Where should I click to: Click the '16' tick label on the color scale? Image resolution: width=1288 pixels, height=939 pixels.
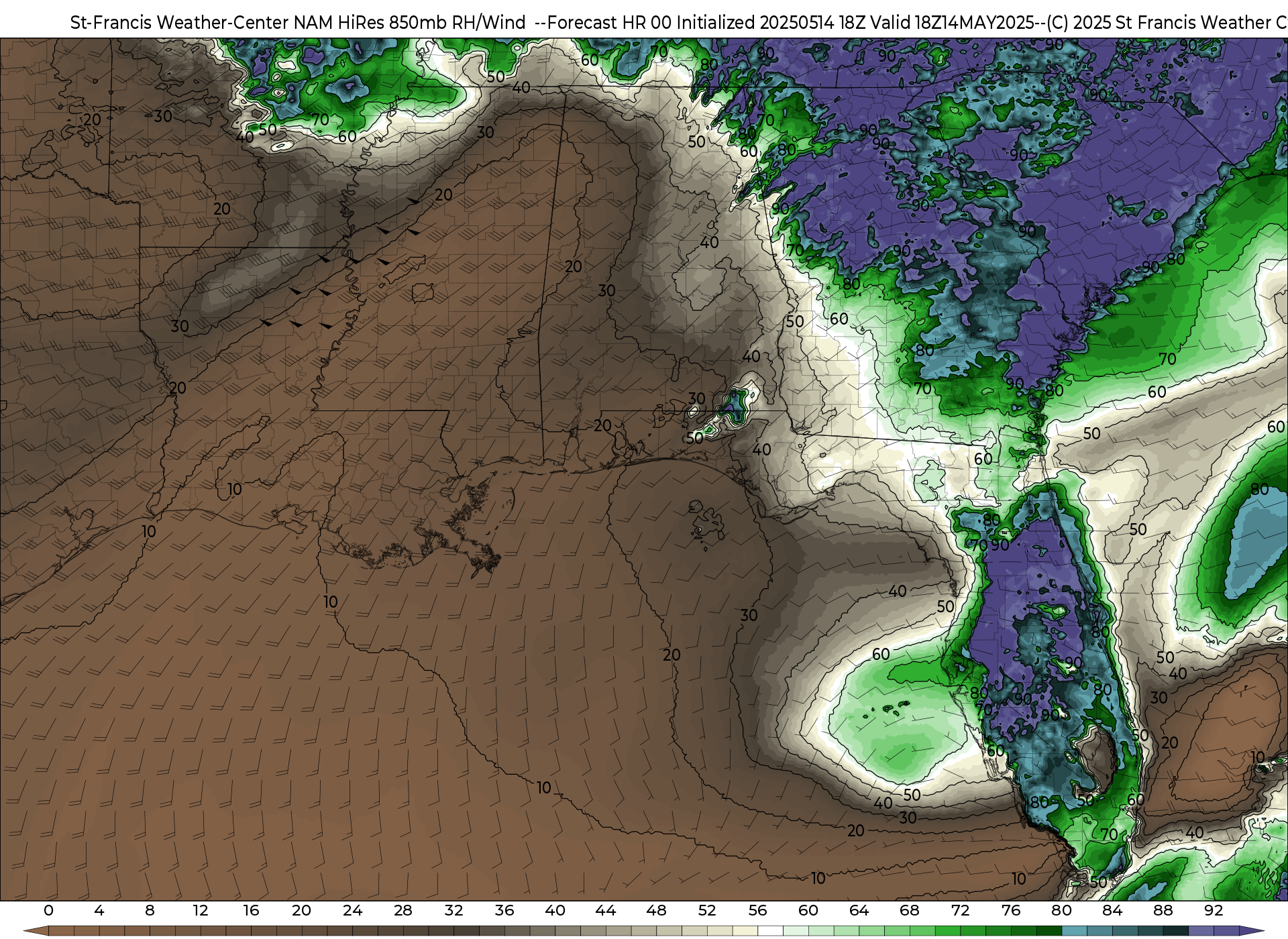point(251,910)
